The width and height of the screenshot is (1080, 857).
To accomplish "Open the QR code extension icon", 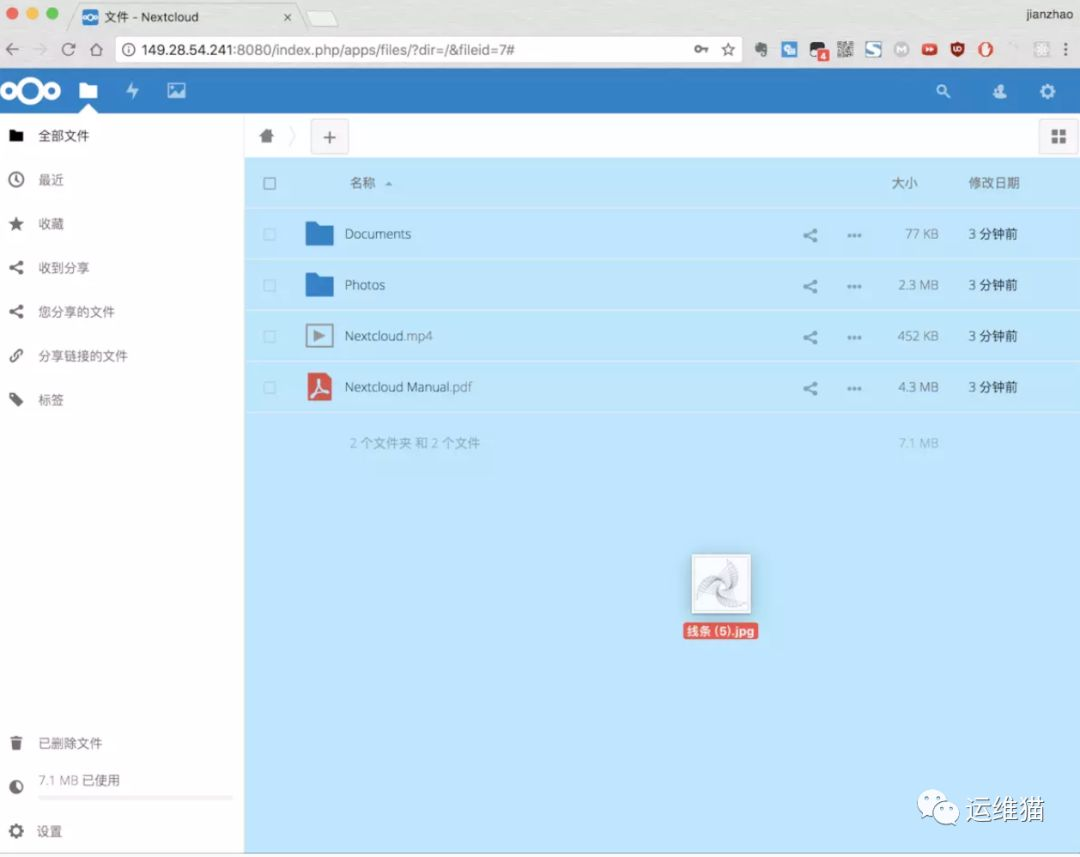I will point(845,50).
